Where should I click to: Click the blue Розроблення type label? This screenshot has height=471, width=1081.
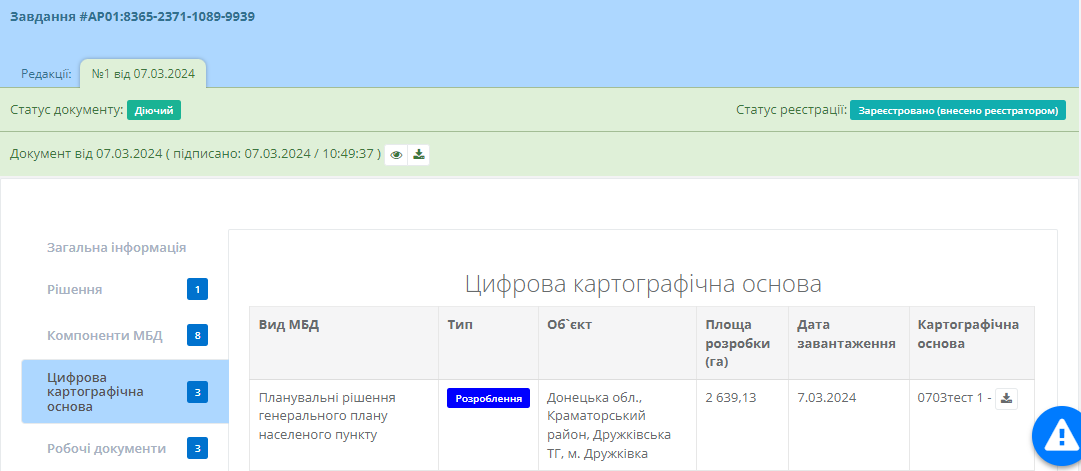(x=488, y=398)
